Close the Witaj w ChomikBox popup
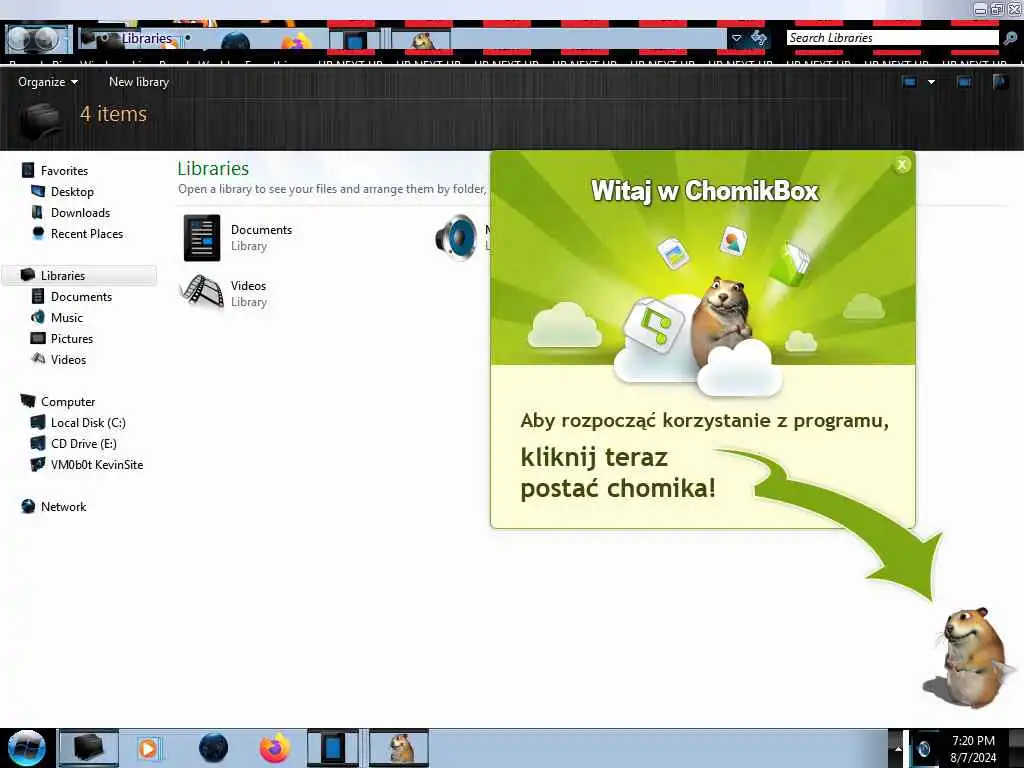1024x768 pixels. point(902,165)
